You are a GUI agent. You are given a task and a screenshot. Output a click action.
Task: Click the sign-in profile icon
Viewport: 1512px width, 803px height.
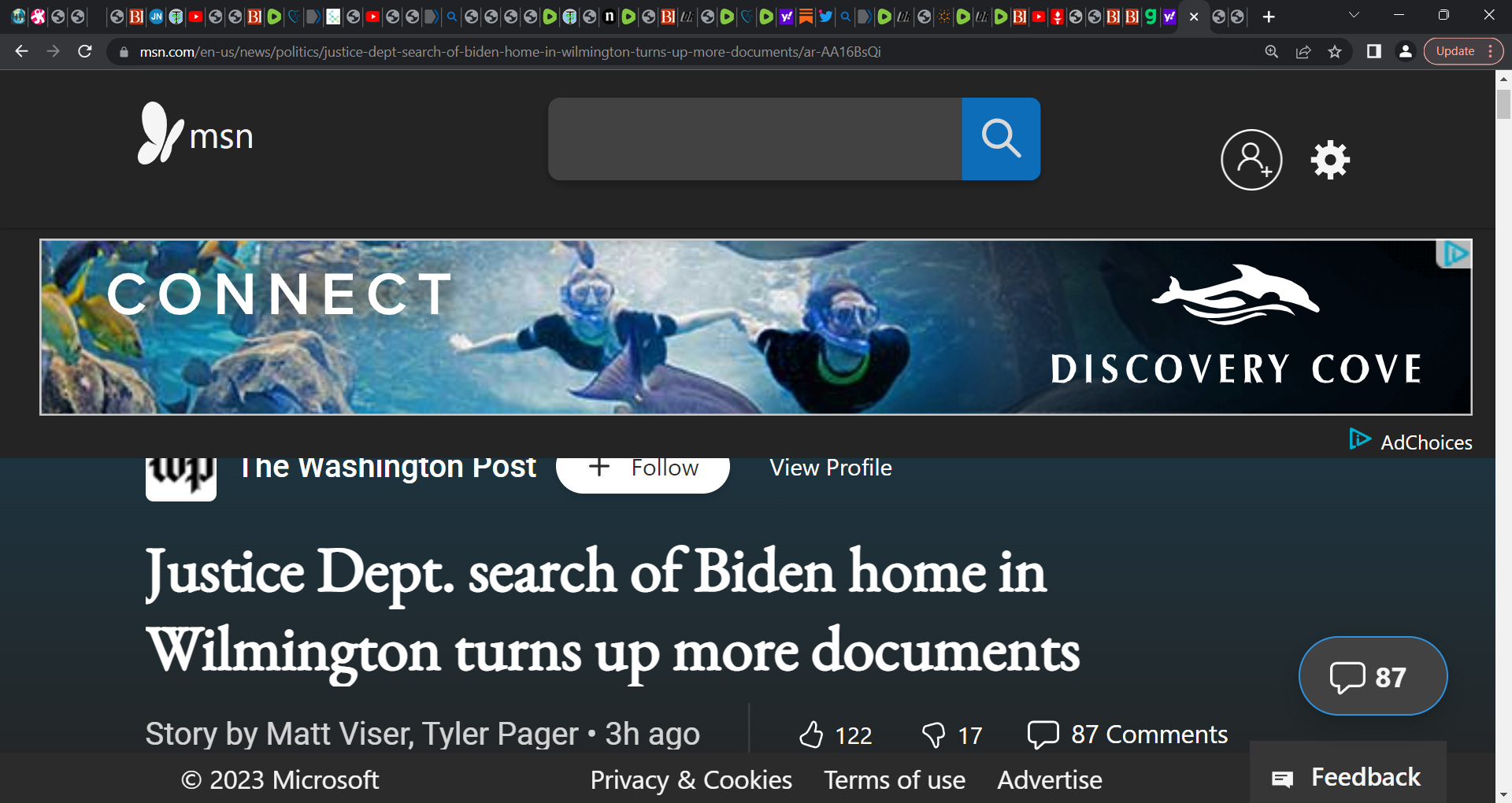pyautogui.click(x=1251, y=160)
